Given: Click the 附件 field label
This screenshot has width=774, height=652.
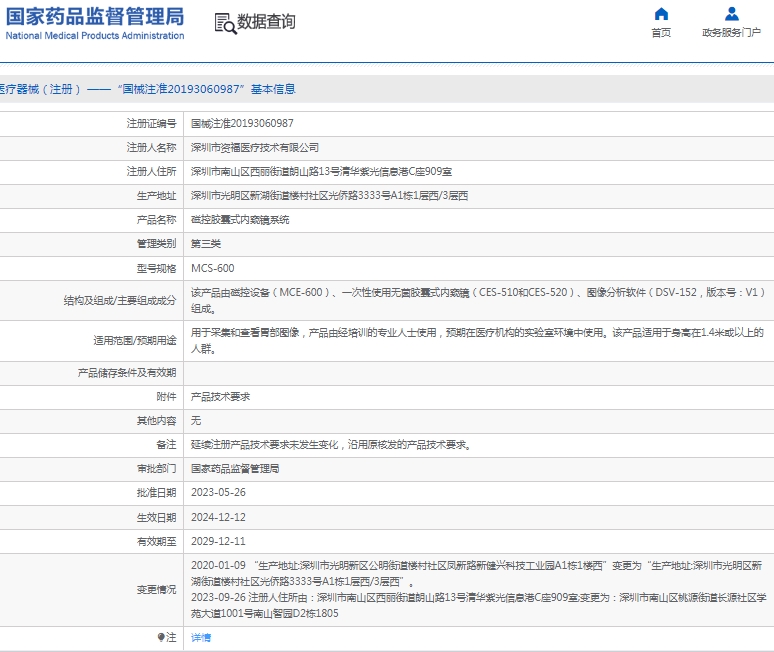Looking at the screenshot, I should click(166, 397).
